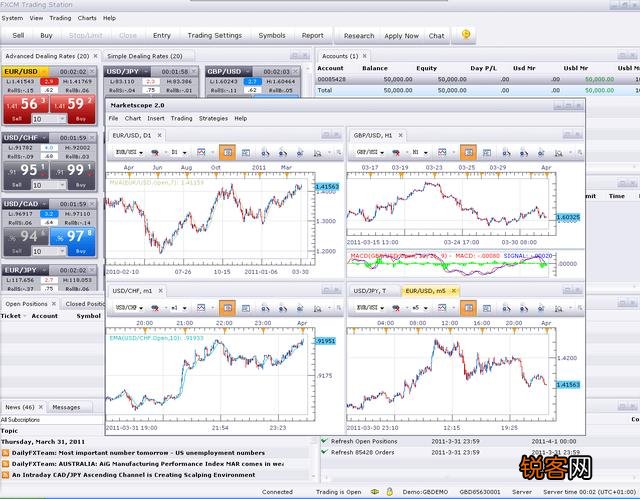
Task: Click zoom in icon on EUR/USD, m5 chart
Action: click(507, 308)
